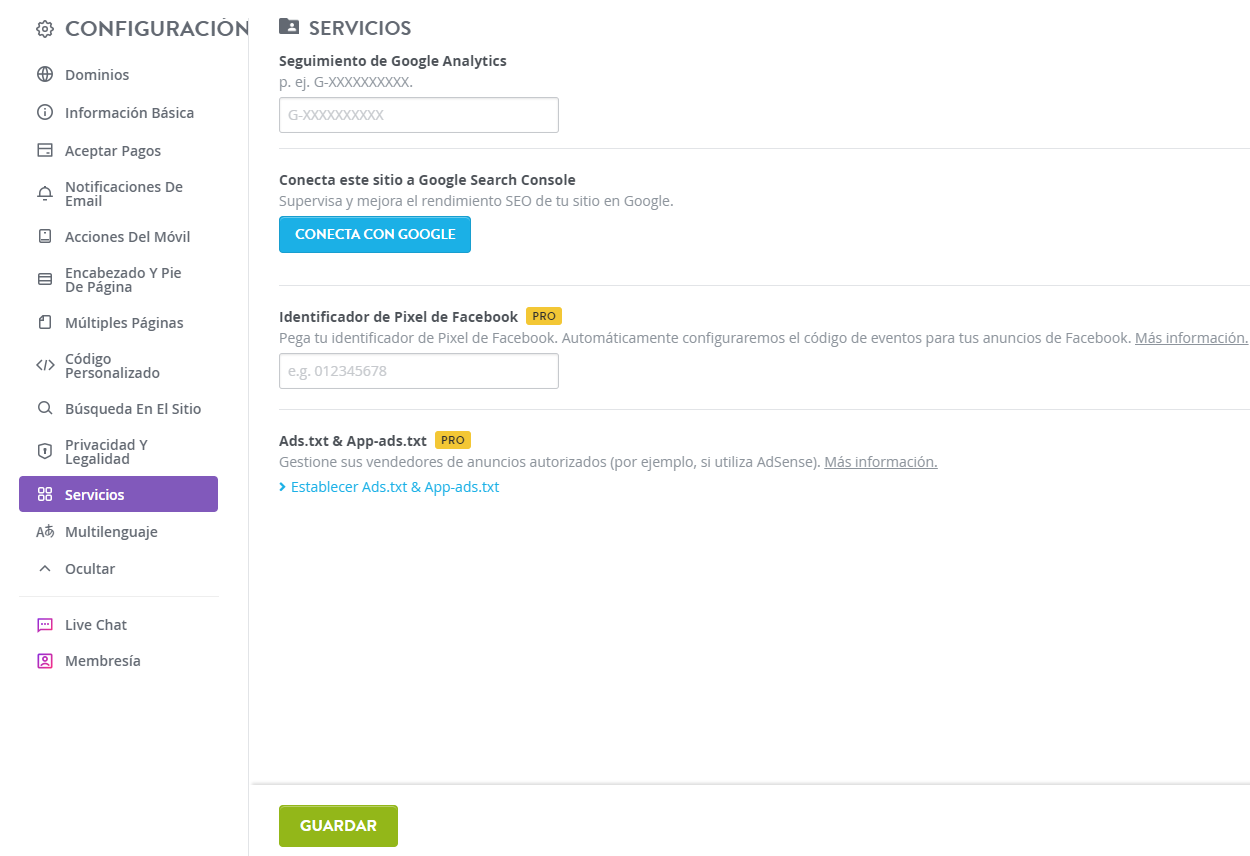
Task: Click the Configuración gear icon
Action: coord(44,29)
